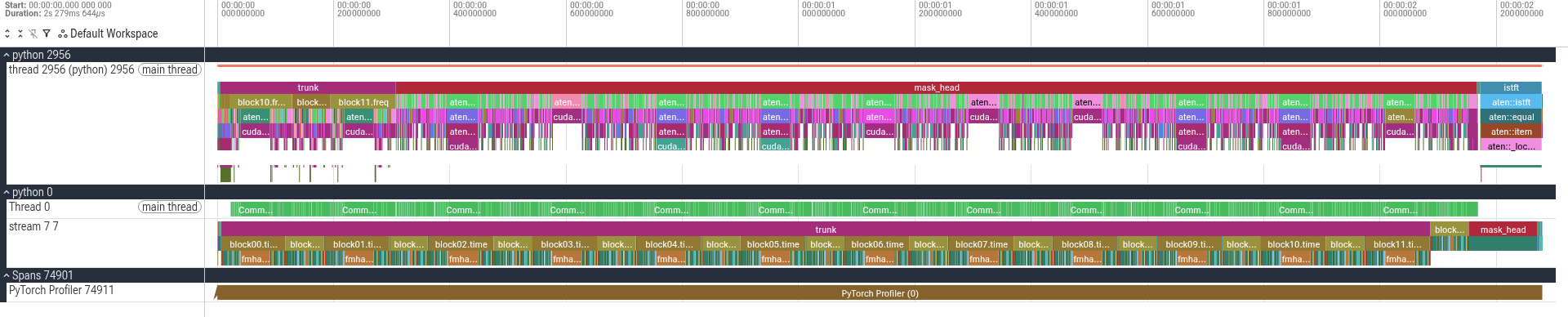Click time axis mark 00:00:00 800000000
The width and height of the screenshot is (1568, 317).
(707, 9)
